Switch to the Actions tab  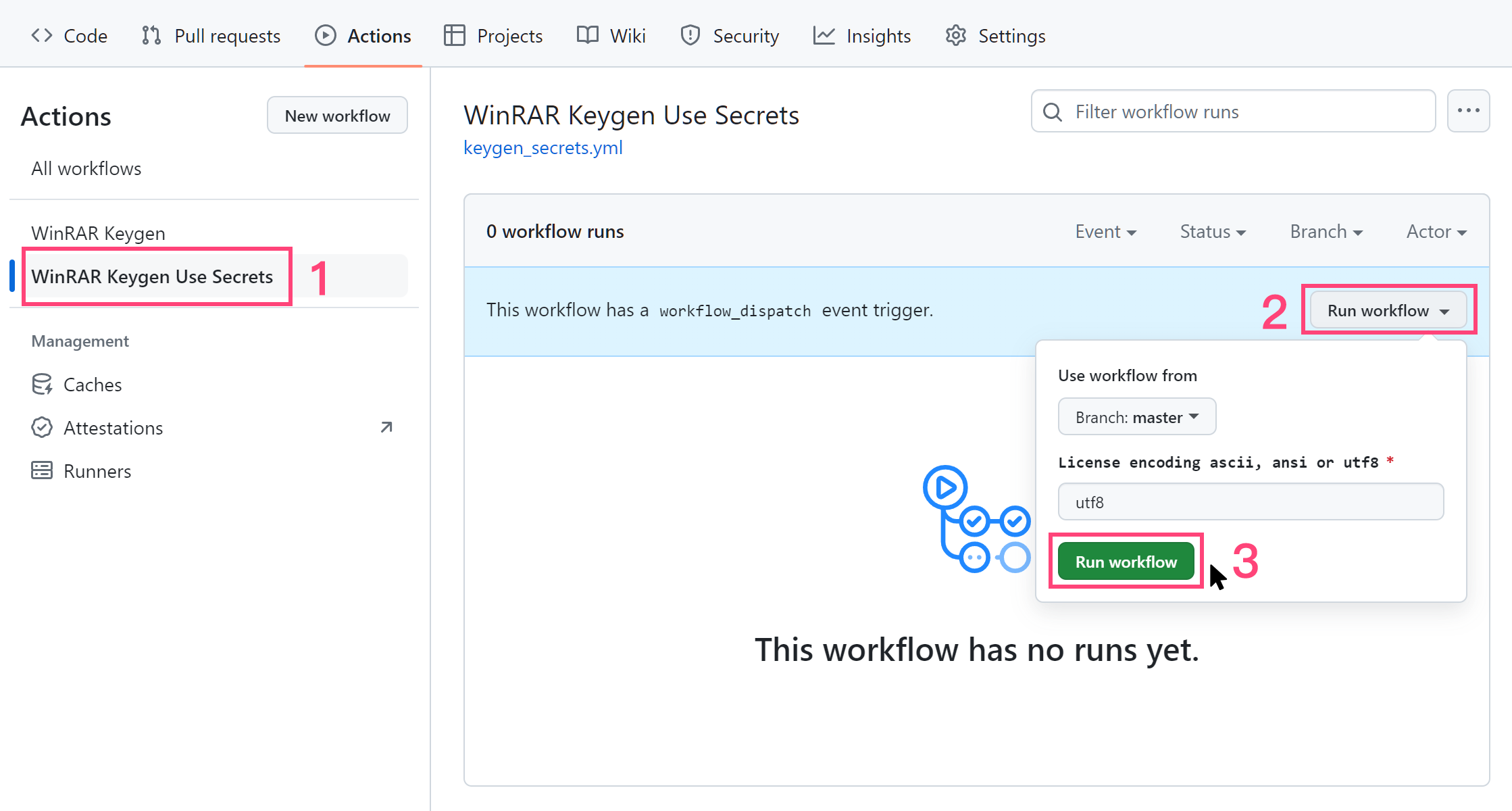tap(363, 36)
